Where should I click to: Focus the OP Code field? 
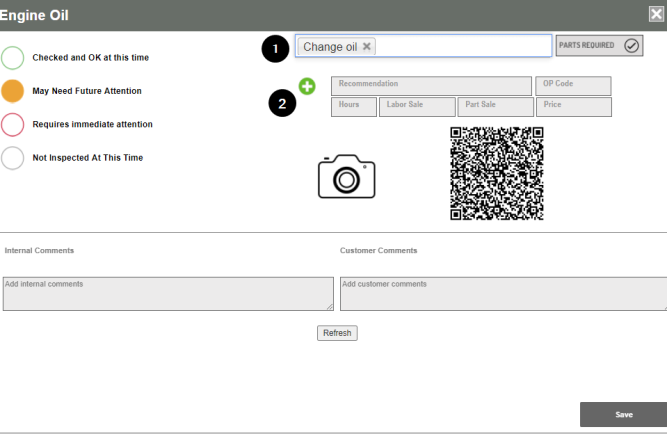point(573,86)
